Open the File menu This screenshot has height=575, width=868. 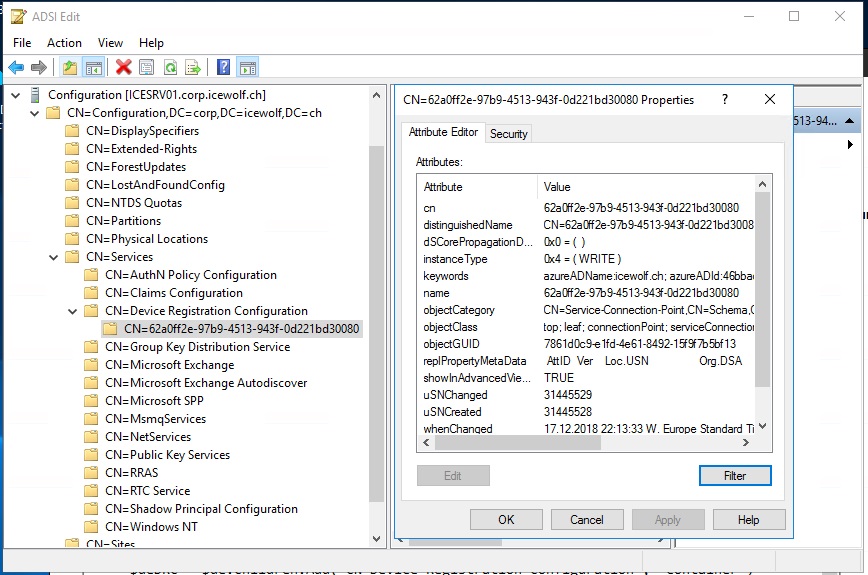22,43
